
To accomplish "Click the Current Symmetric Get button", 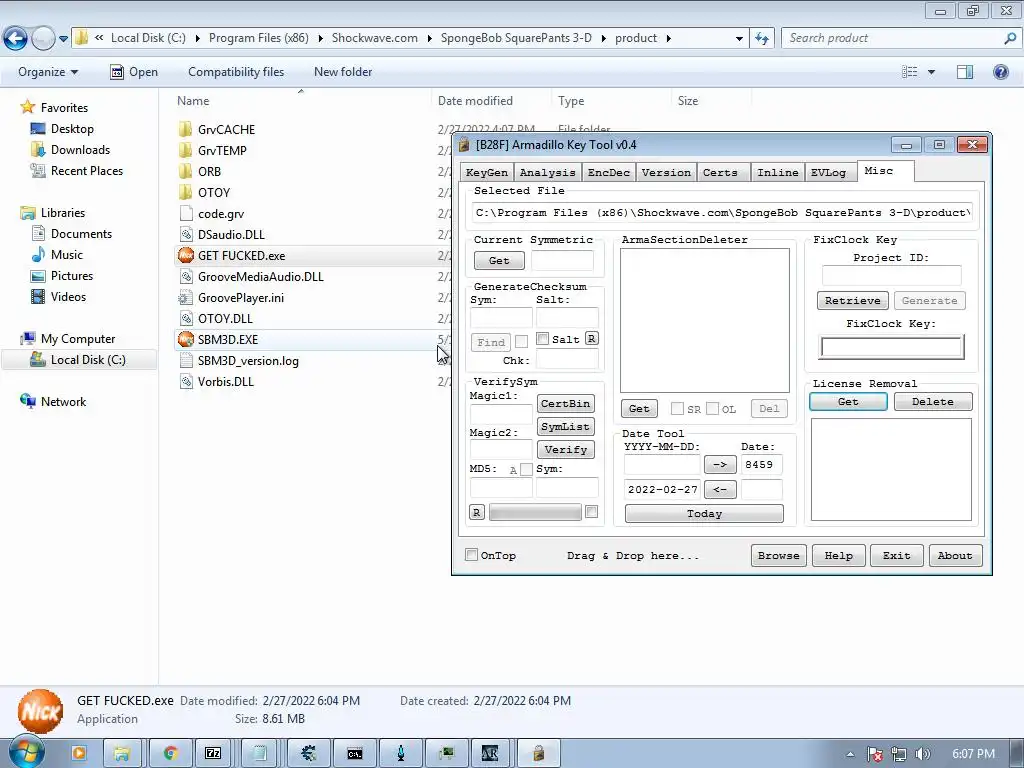I will (499, 261).
